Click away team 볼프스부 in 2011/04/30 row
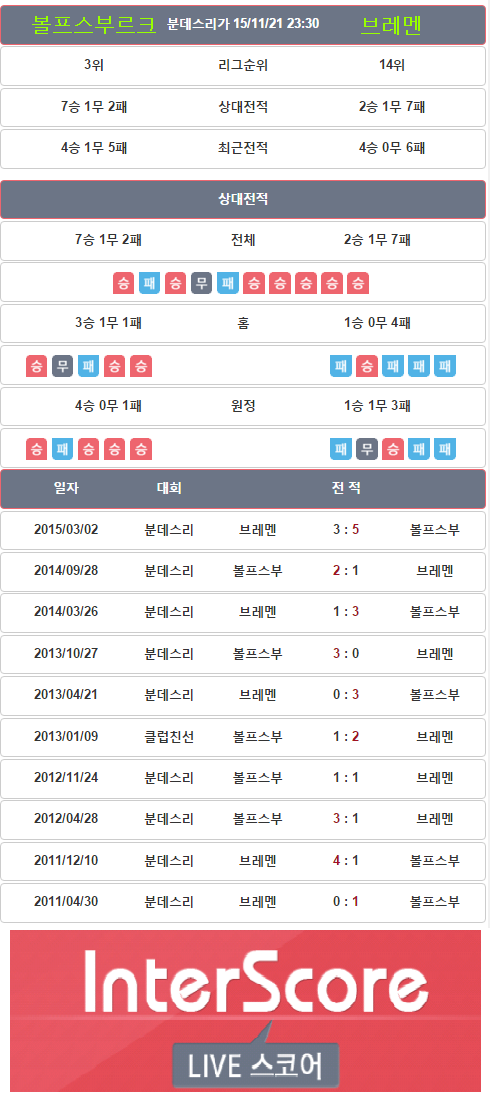This screenshot has width=490, height=1100. point(435,902)
